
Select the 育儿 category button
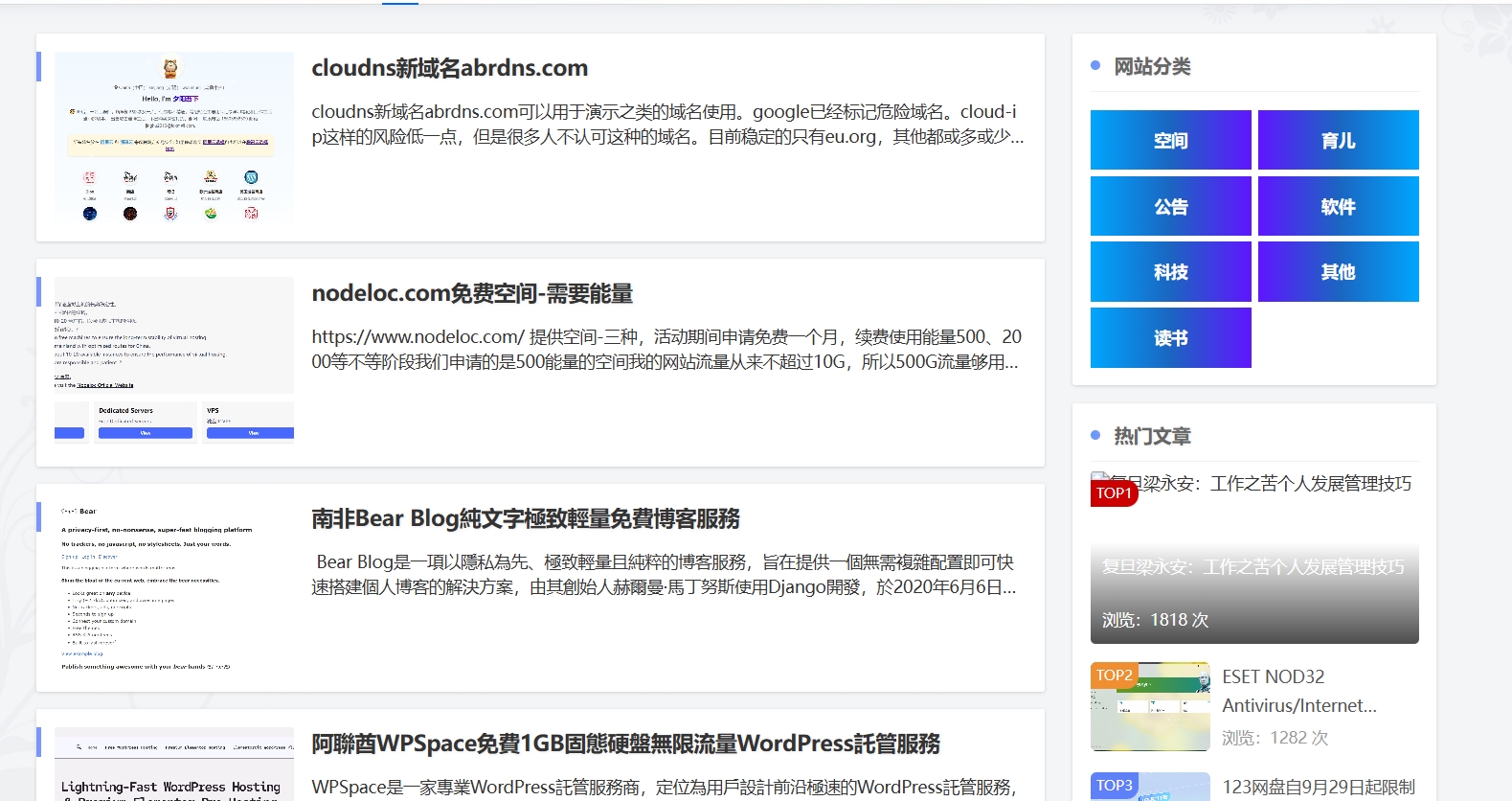(1338, 140)
